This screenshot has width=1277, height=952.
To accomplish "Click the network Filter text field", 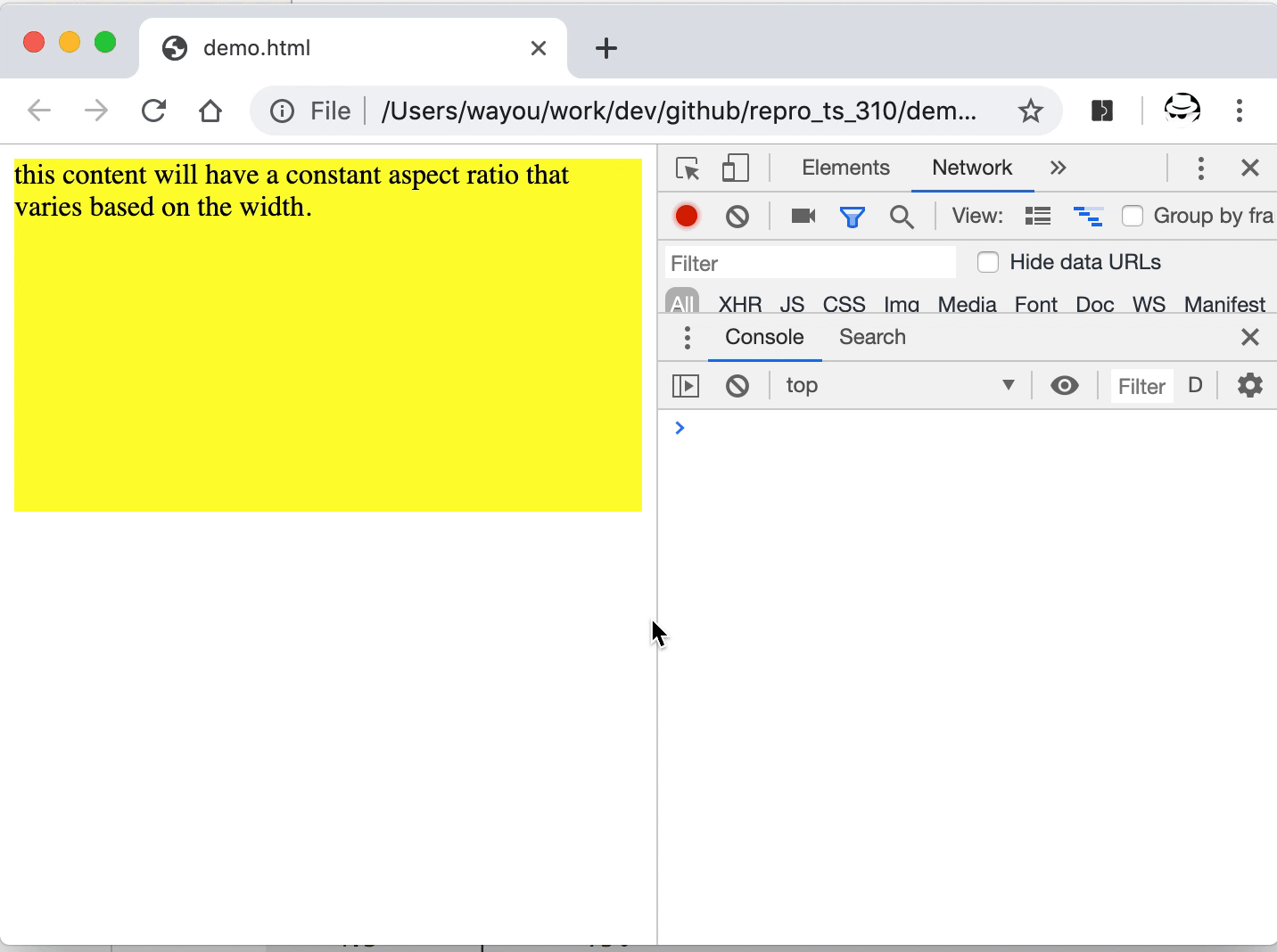I will (810, 263).
